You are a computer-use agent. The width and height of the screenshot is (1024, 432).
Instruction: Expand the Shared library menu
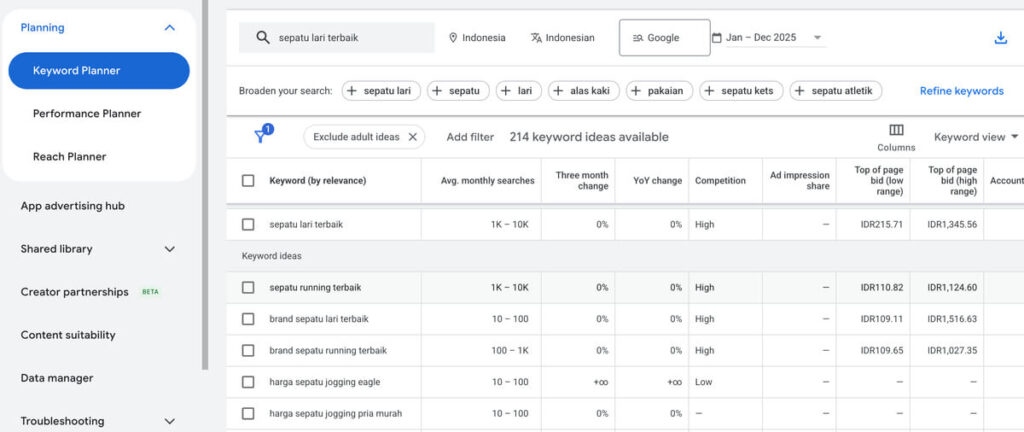pyautogui.click(x=169, y=249)
